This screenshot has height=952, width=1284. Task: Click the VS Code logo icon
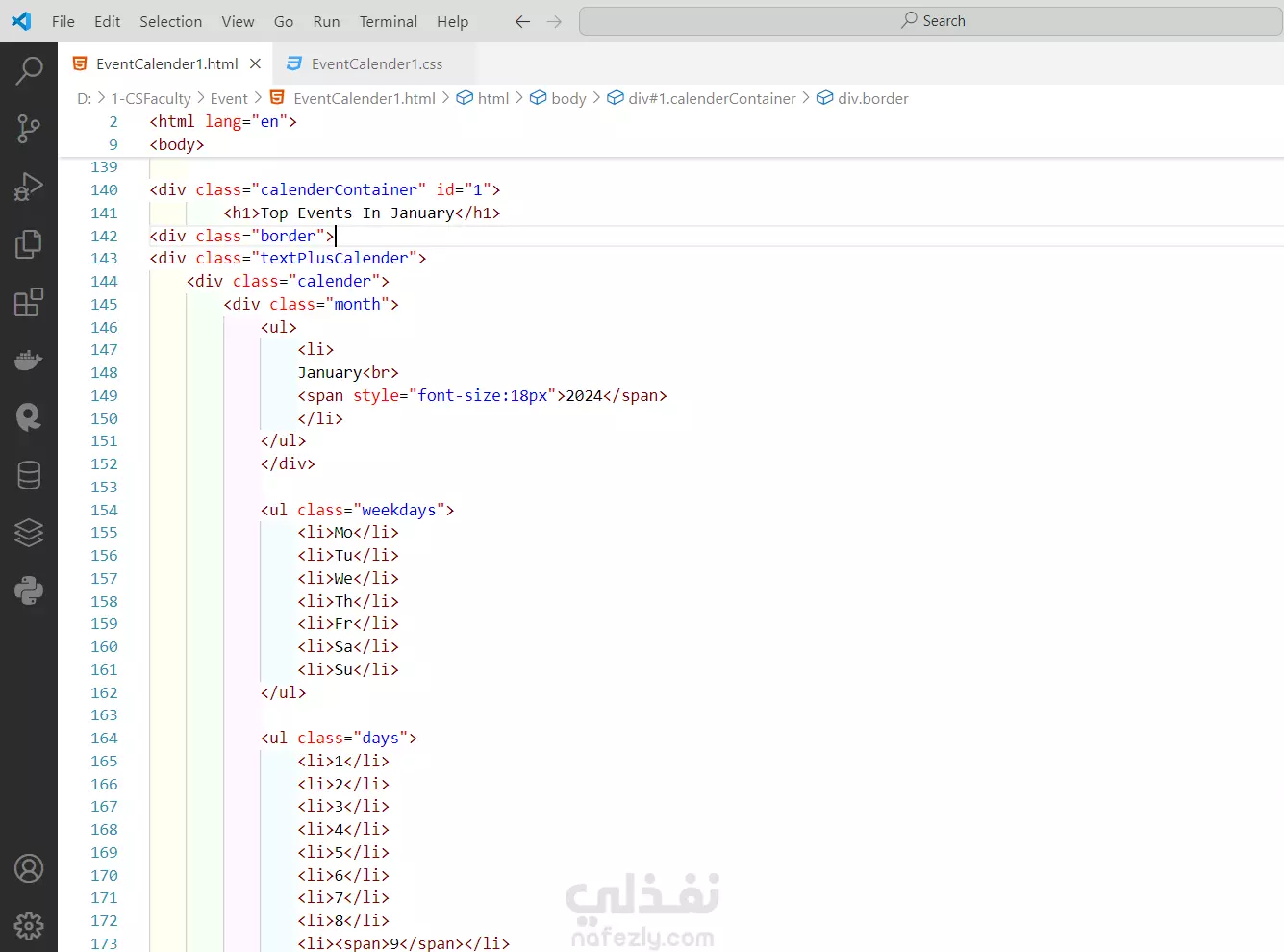(21, 21)
